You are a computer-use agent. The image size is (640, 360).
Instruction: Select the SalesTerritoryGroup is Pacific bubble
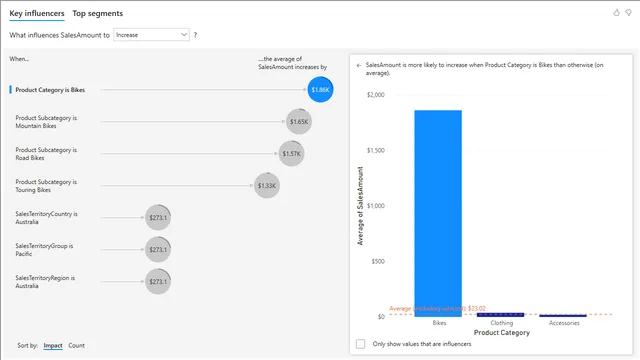[x=158, y=249]
